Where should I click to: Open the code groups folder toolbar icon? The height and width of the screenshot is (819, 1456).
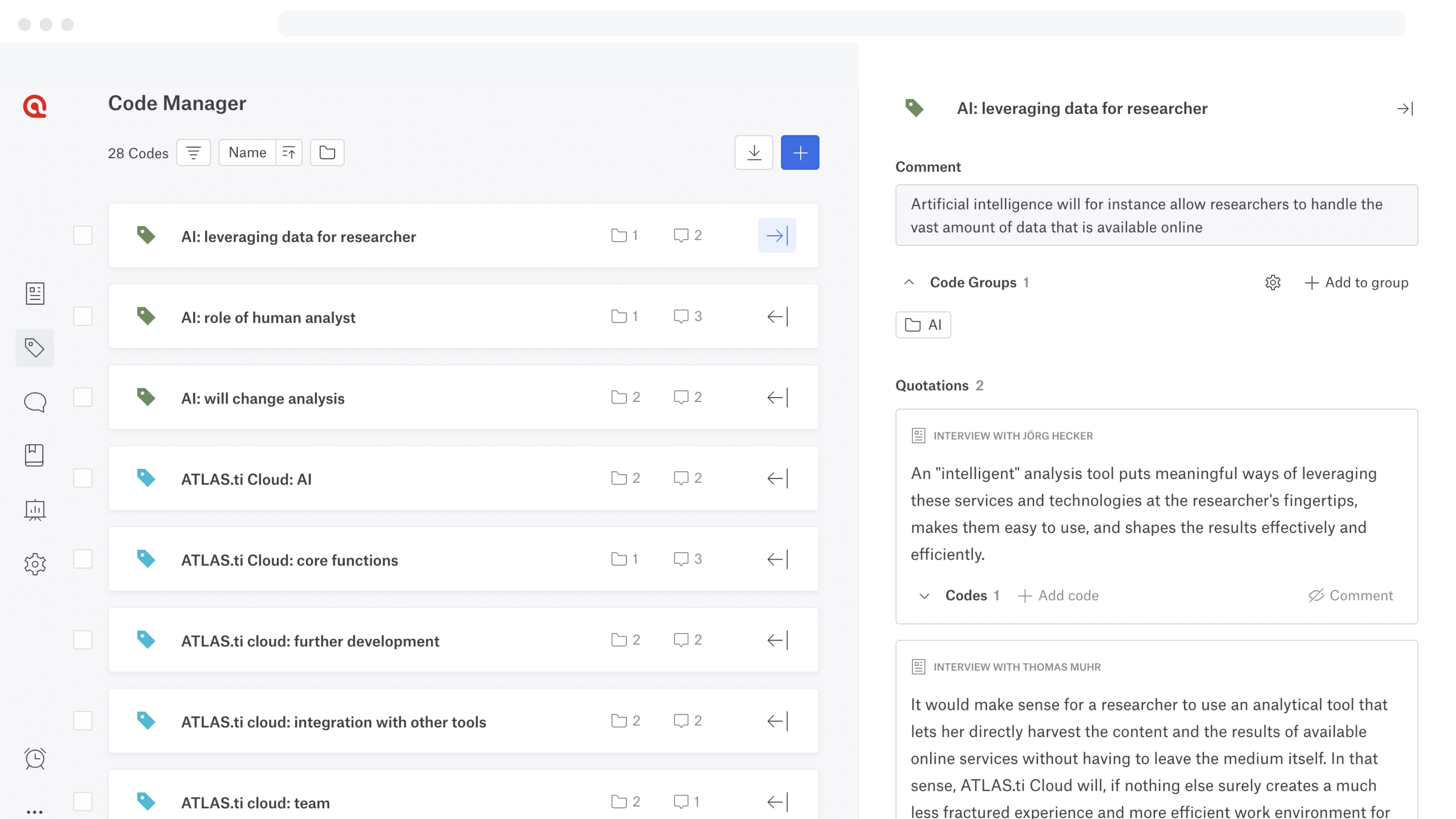click(327, 152)
